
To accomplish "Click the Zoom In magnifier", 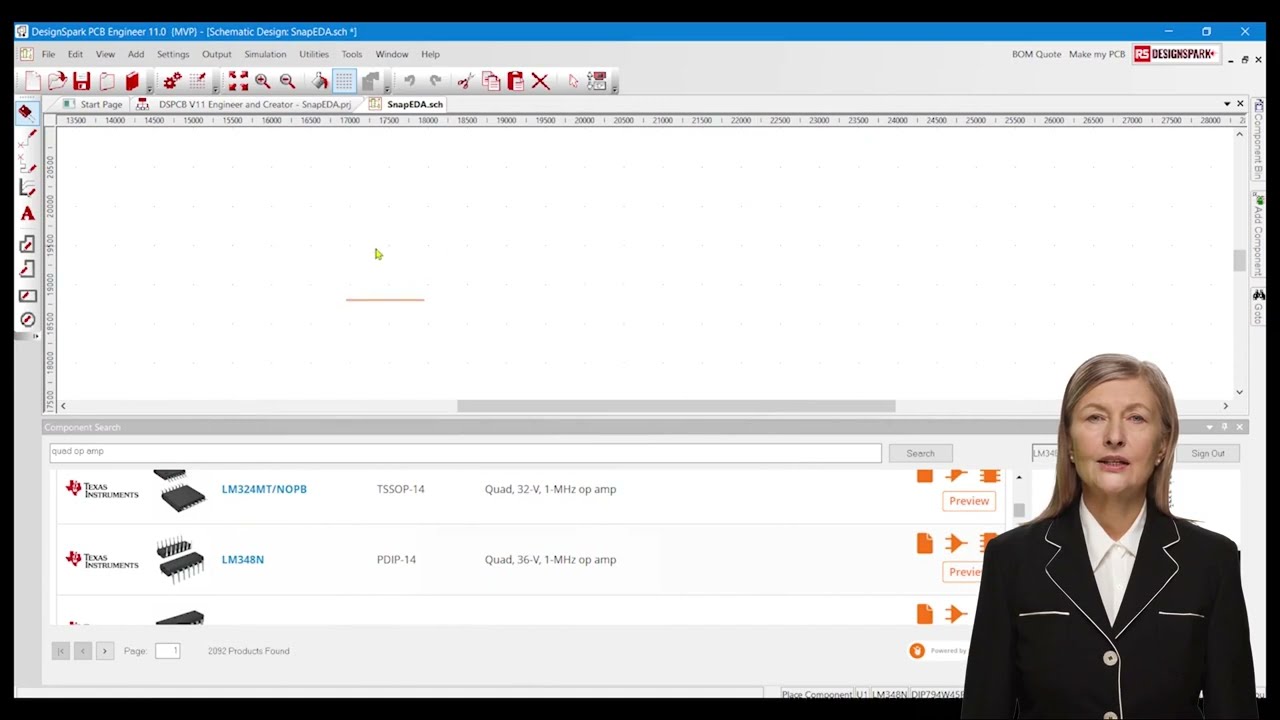I will point(262,81).
